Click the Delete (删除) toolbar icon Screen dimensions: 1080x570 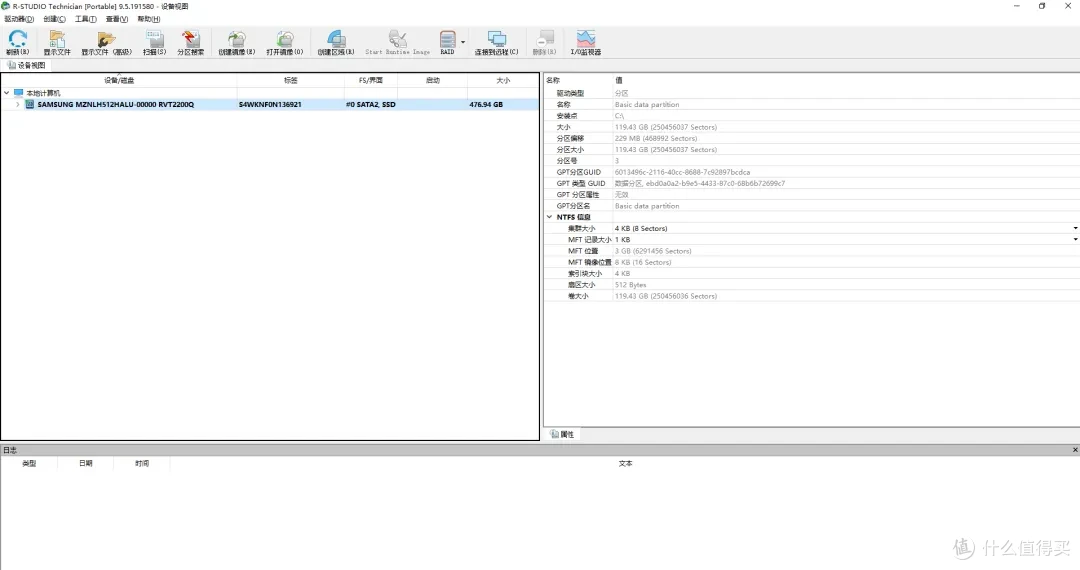(x=545, y=43)
